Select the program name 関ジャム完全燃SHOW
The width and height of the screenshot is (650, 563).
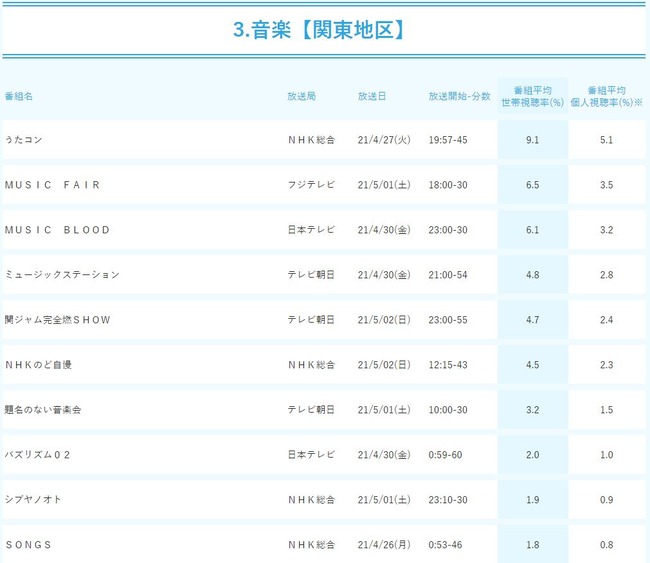pyautogui.click(x=58, y=320)
